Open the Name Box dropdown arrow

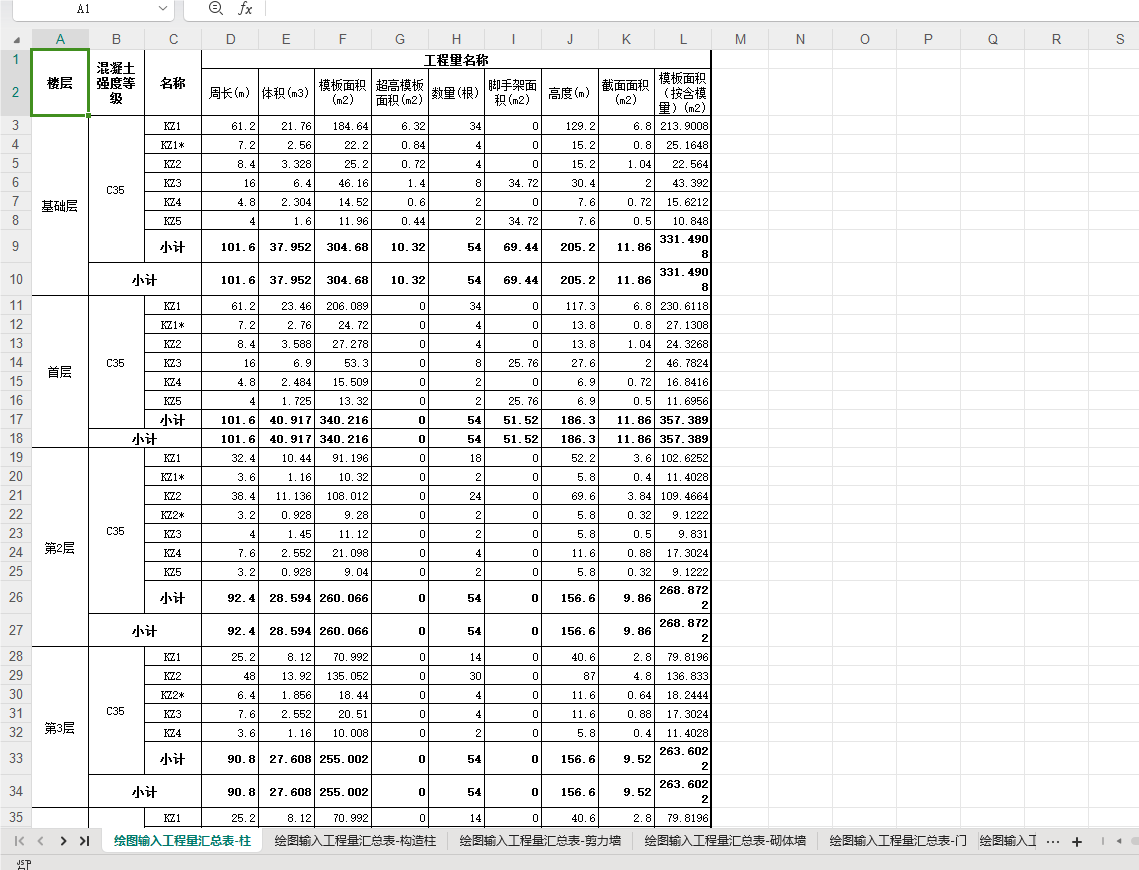point(163,9)
